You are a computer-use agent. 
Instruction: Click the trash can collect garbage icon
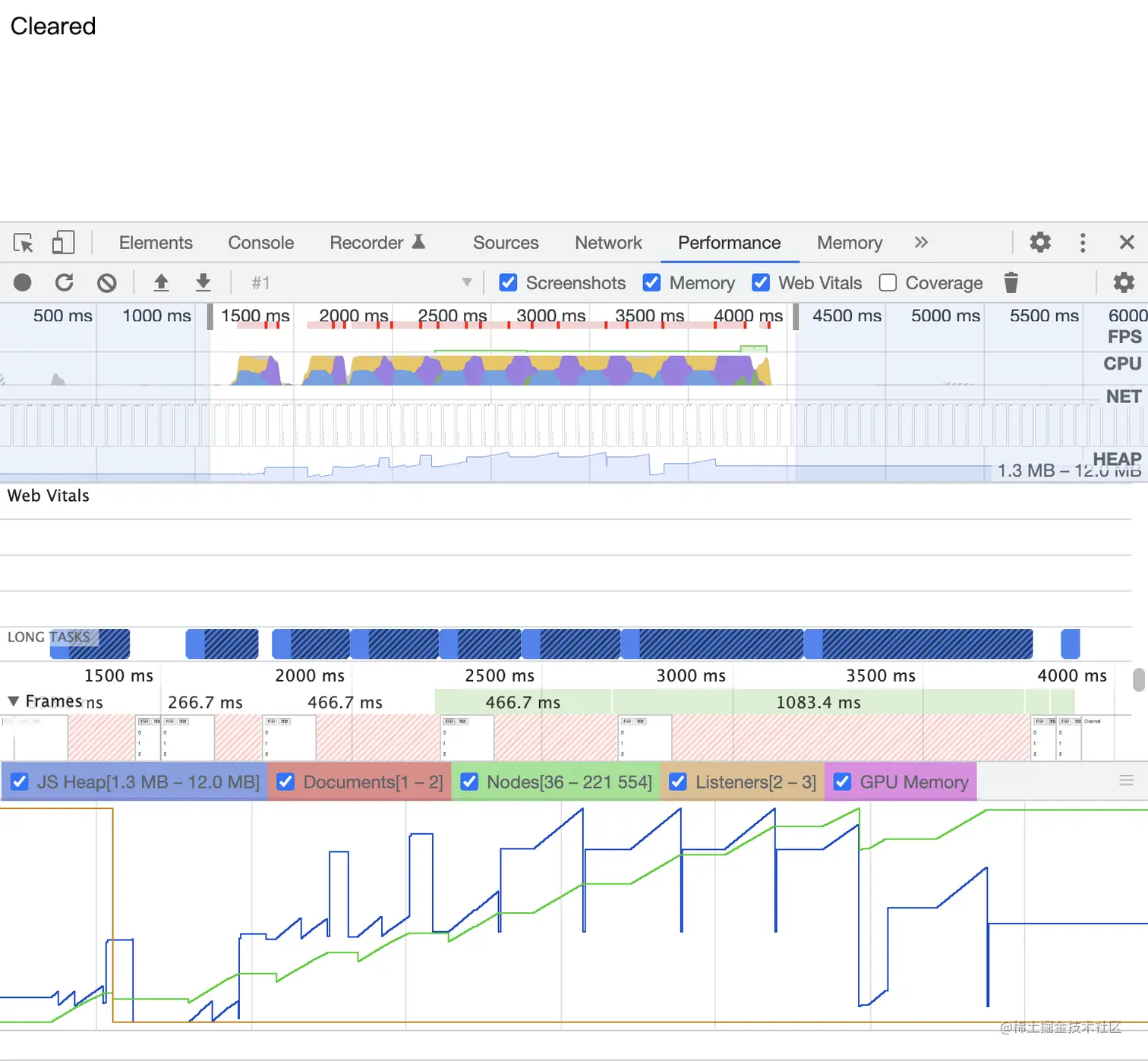(x=1011, y=283)
